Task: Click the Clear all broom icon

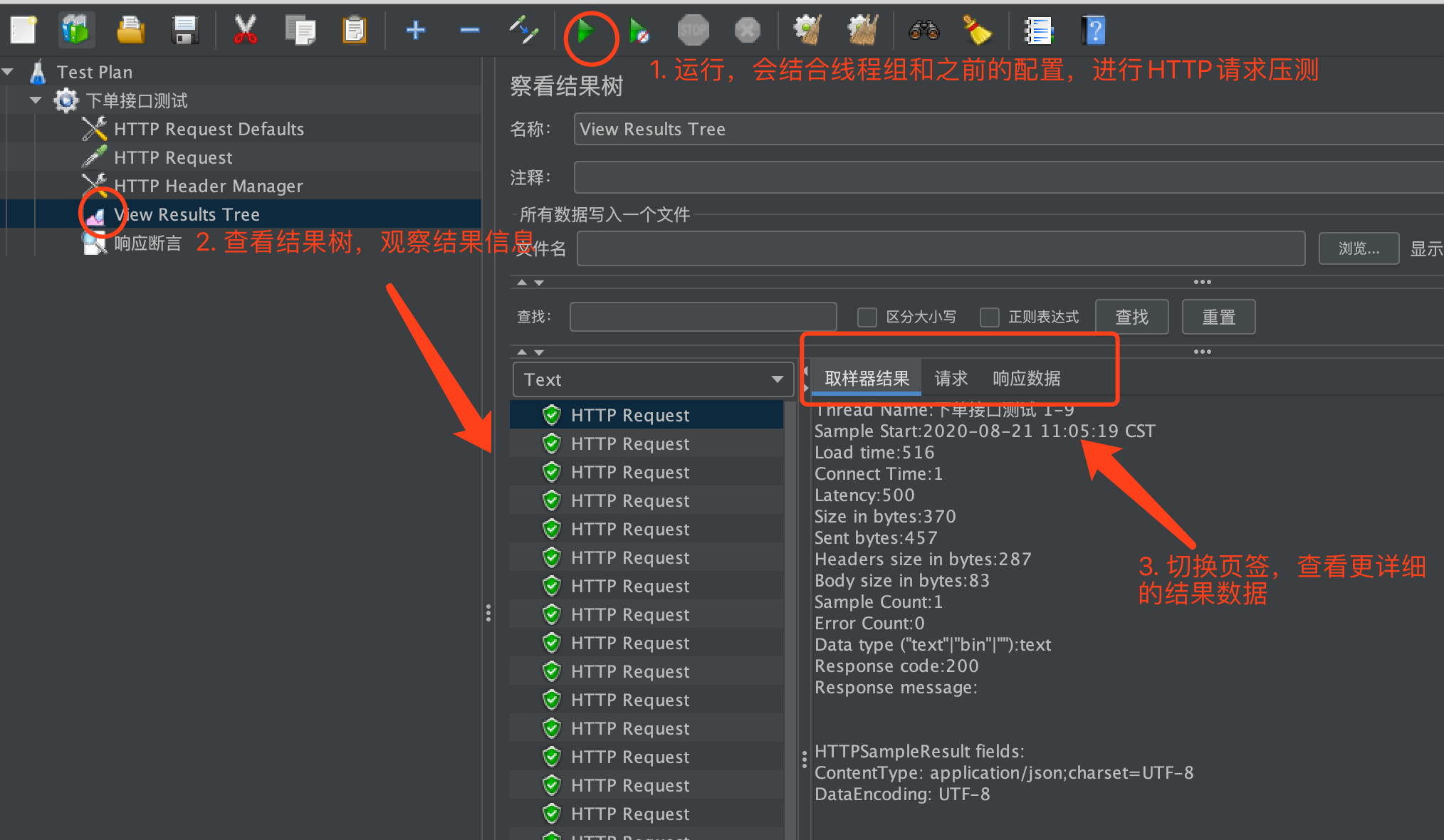Action: [x=862, y=31]
